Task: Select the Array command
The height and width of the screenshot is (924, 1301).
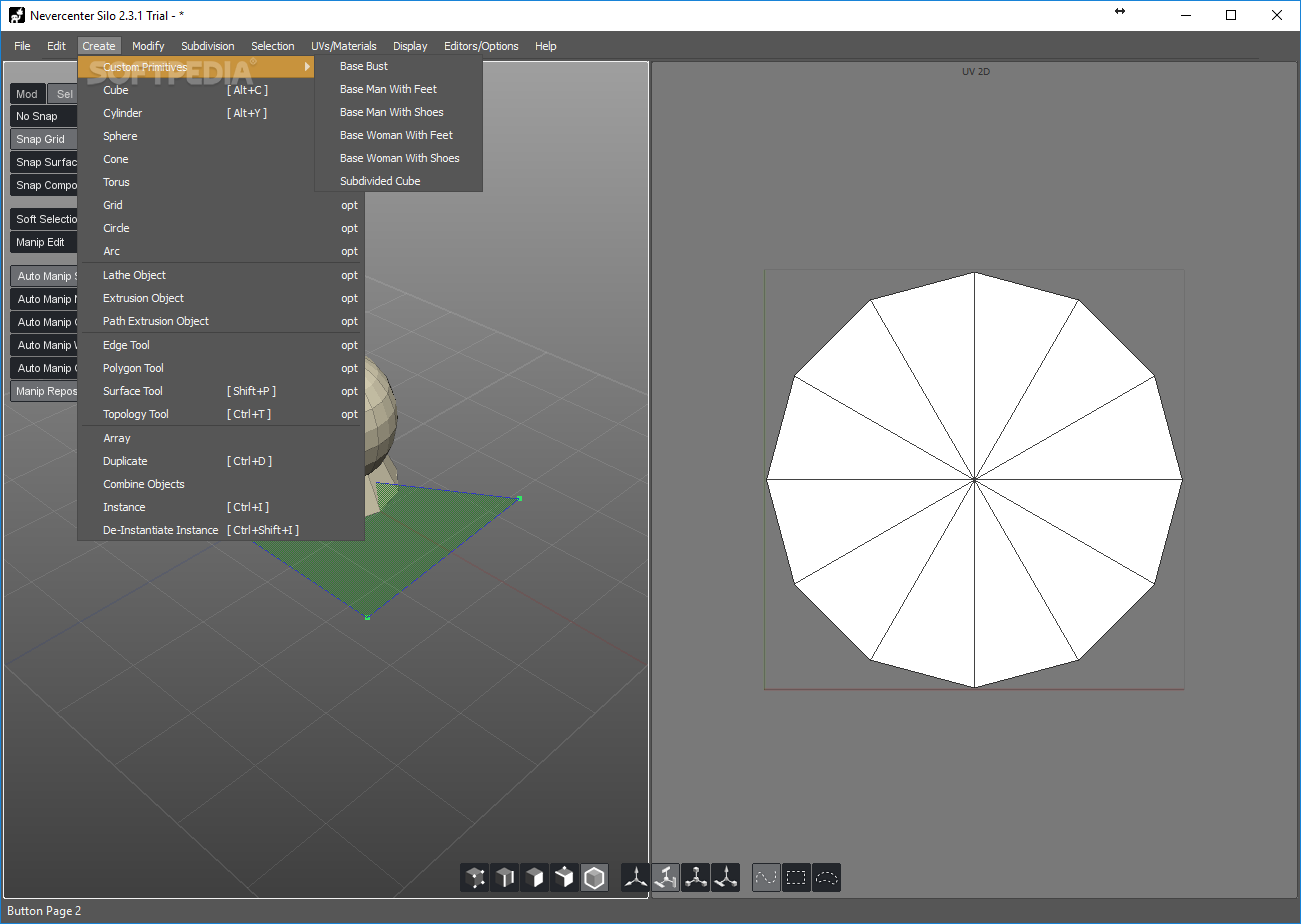Action: click(221, 438)
